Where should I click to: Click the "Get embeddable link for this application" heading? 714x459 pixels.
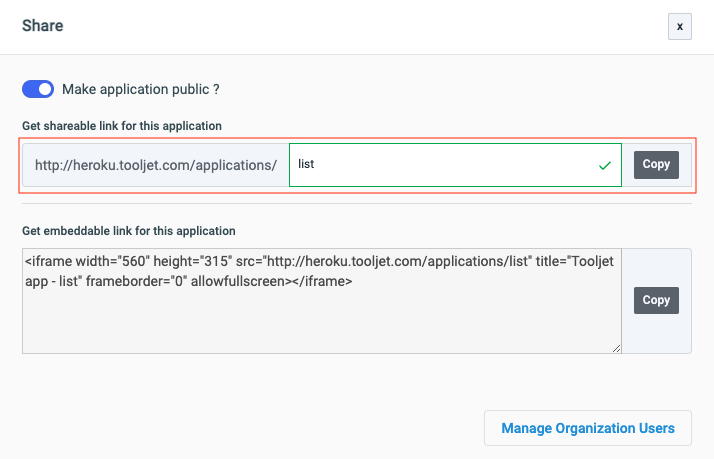(x=128, y=231)
